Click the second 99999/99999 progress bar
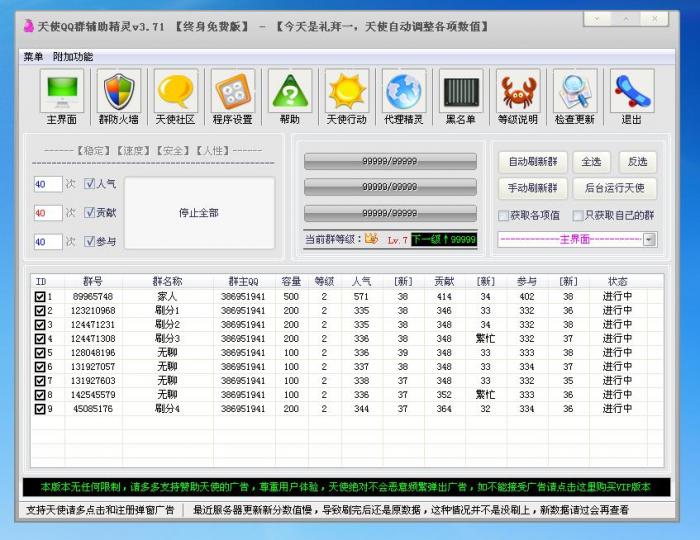This screenshot has width=700, height=540. click(390, 187)
